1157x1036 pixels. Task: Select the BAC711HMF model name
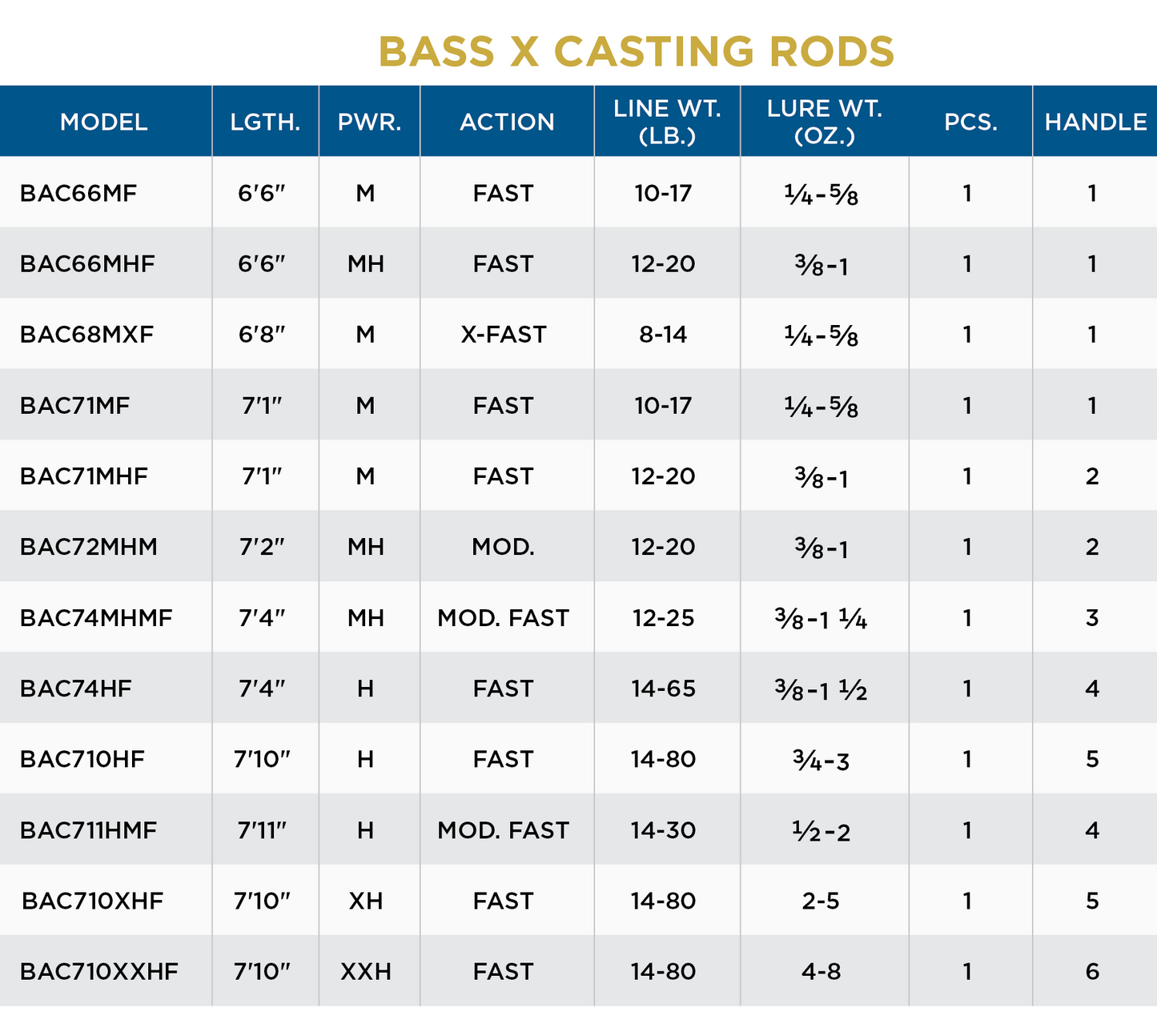pyautogui.click(x=88, y=830)
